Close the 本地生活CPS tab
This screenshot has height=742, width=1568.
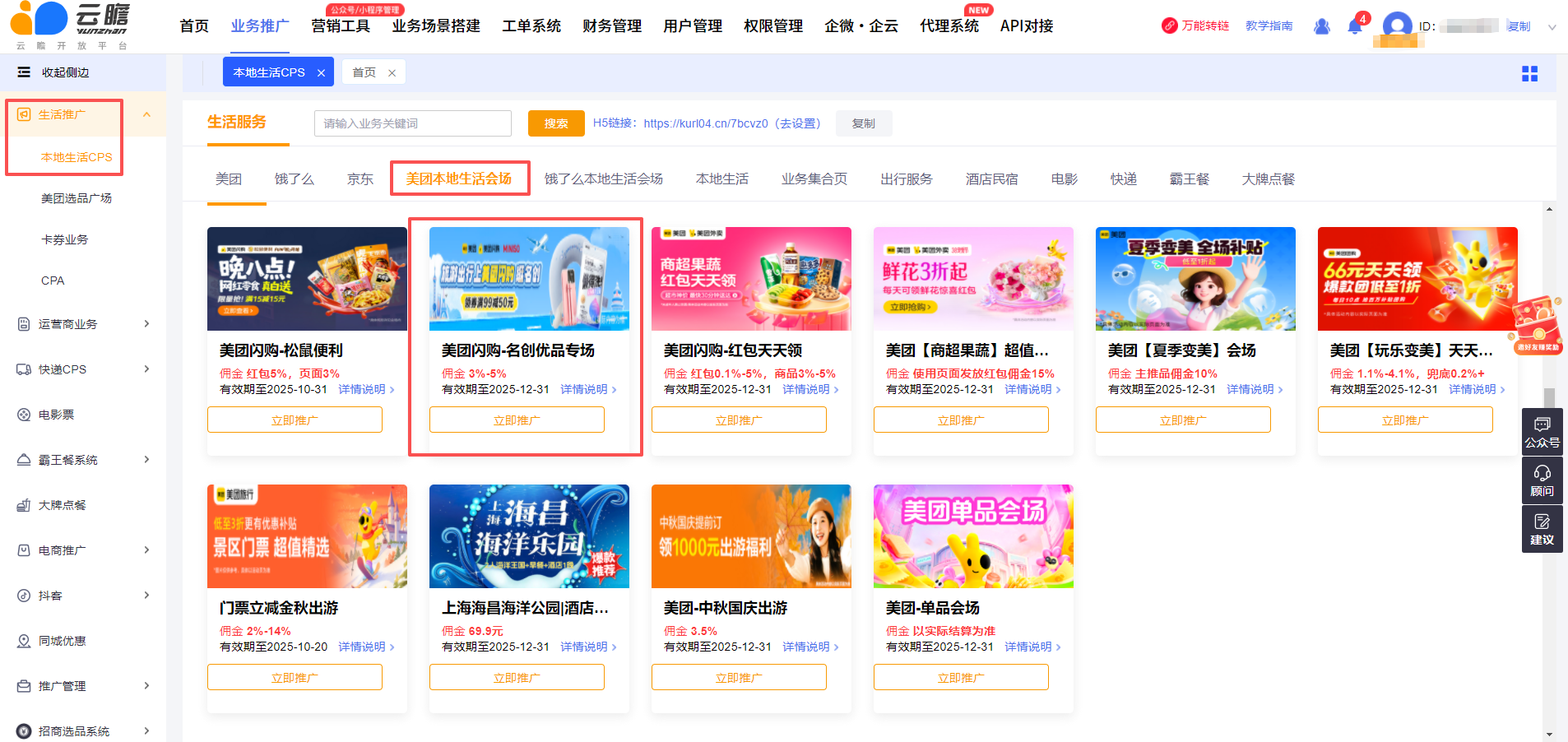[321, 73]
